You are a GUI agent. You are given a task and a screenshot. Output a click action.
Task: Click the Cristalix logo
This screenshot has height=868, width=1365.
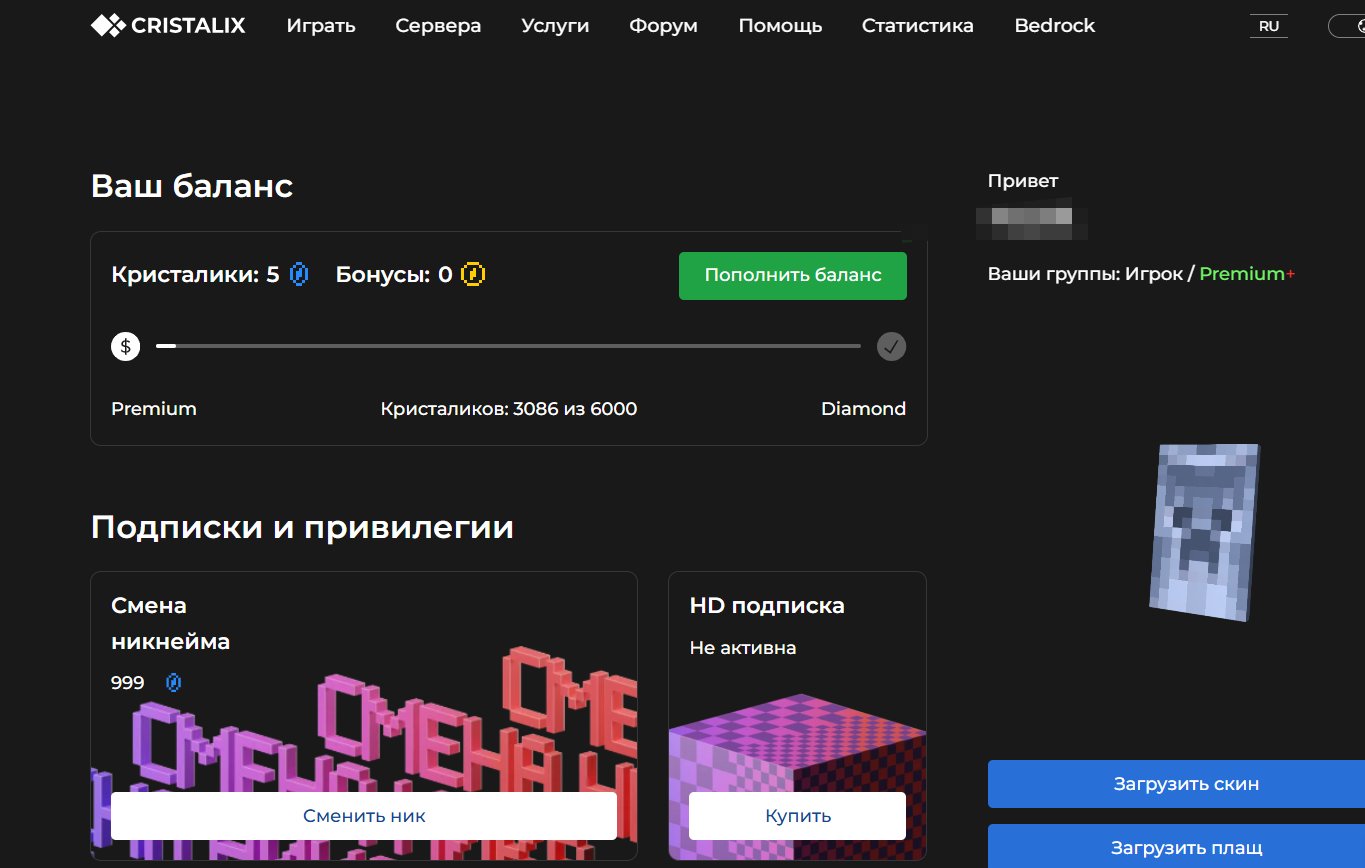pyautogui.click(x=168, y=26)
